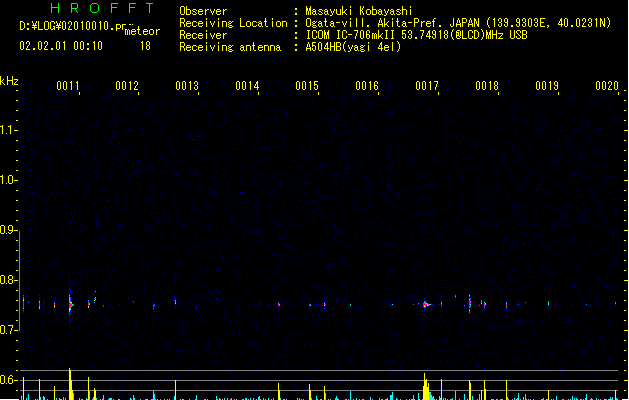Click the 0.7 kHz frequency axis label
Viewport: 629px width, 400px height.
7,330
